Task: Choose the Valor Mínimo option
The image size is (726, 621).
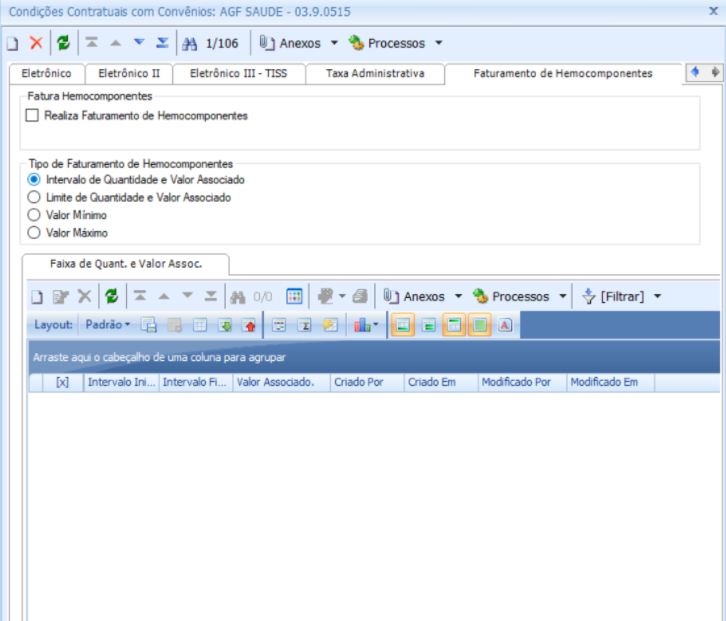Action: (x=34, y=215)
